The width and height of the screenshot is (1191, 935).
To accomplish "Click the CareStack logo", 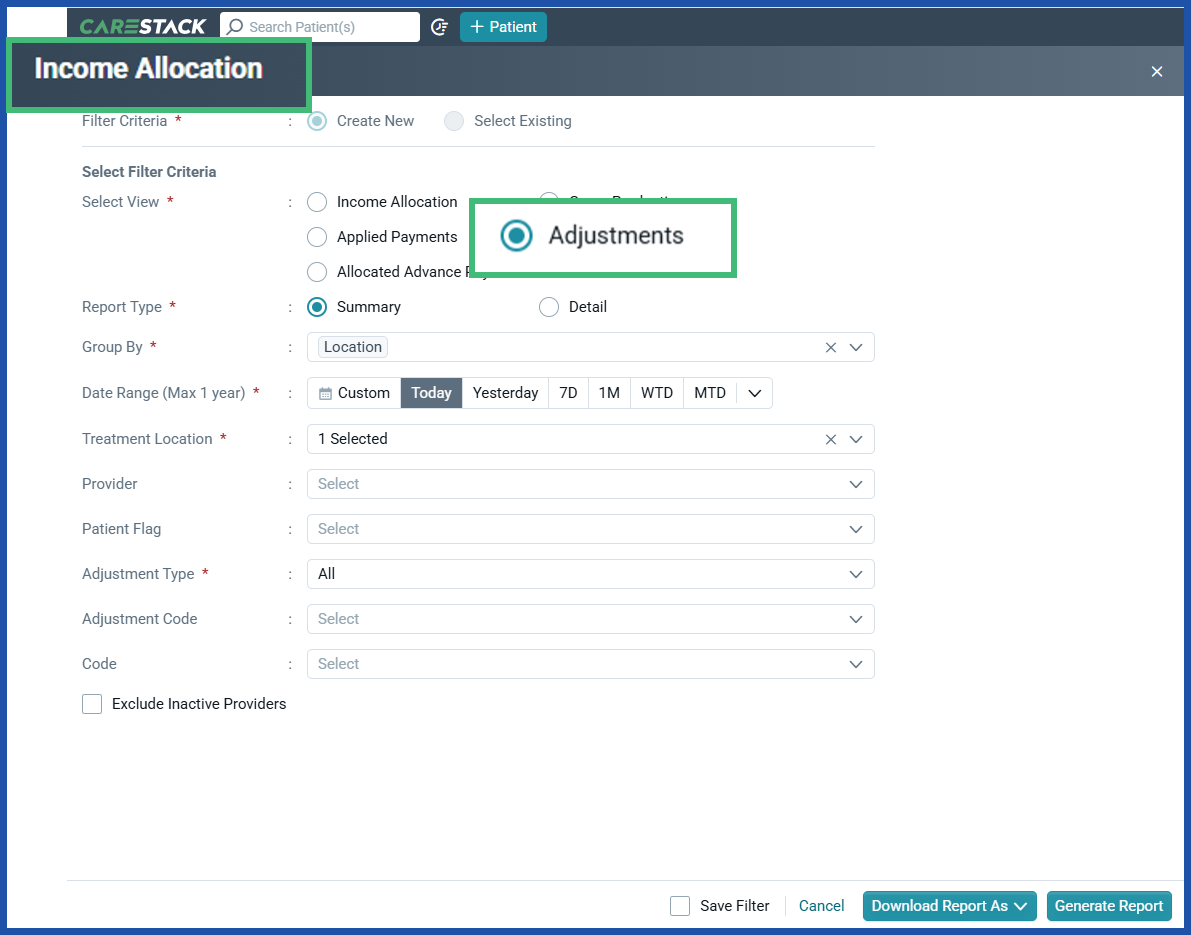I will click(140, 26).
